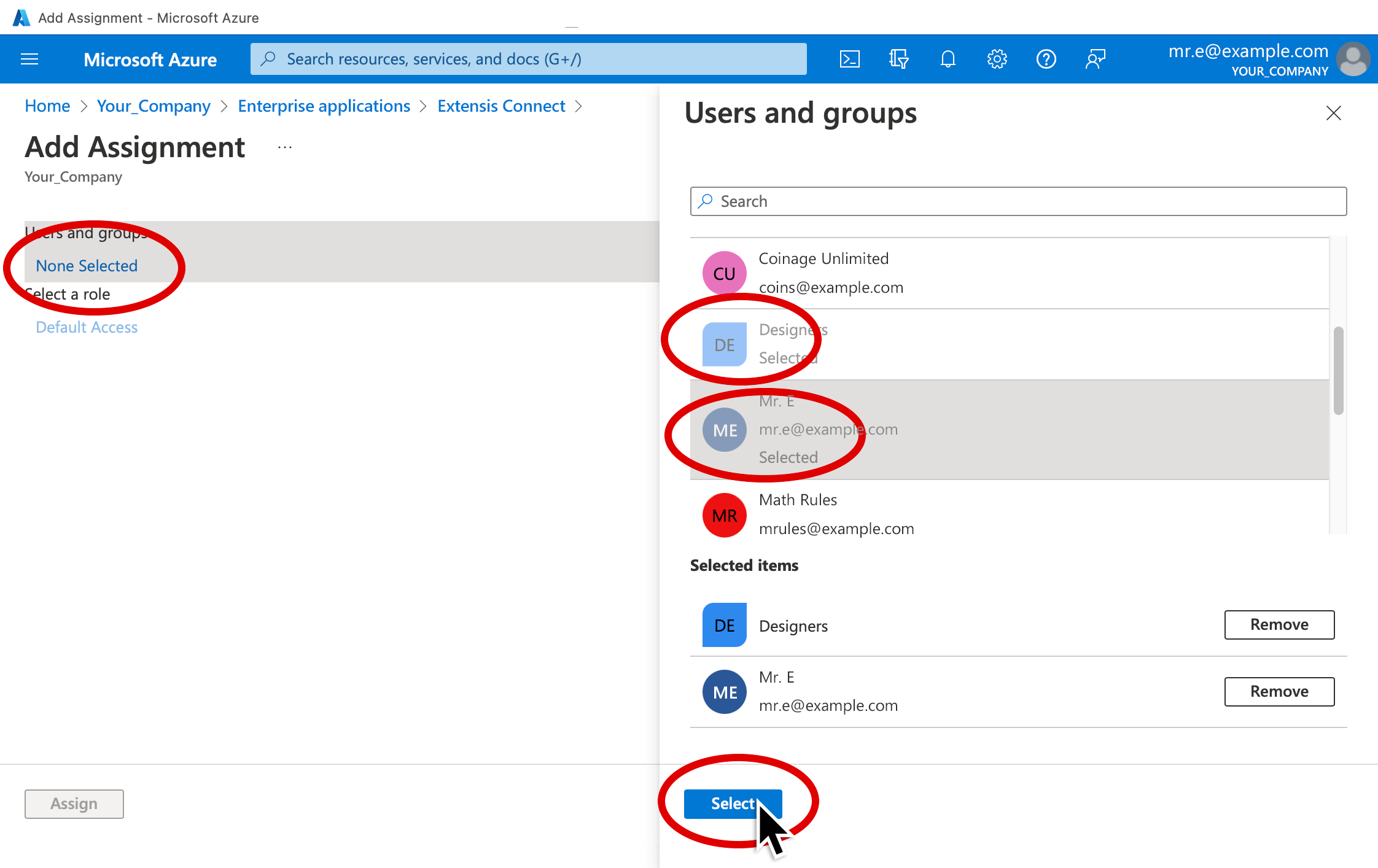Click the Designers row marked Selected

1010,344
